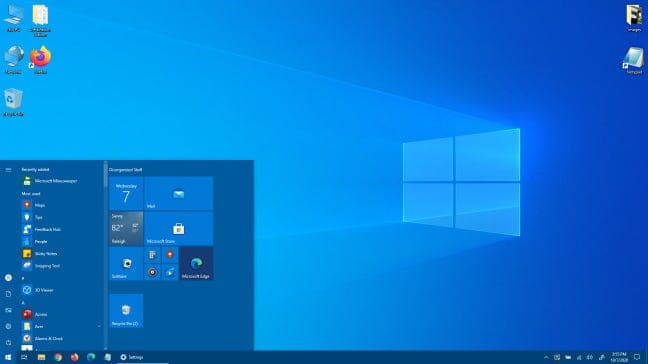Viewport: 648px width, 364px height.
Task: Launch the Microsoft Edge tile
Action: pos(196,264)
